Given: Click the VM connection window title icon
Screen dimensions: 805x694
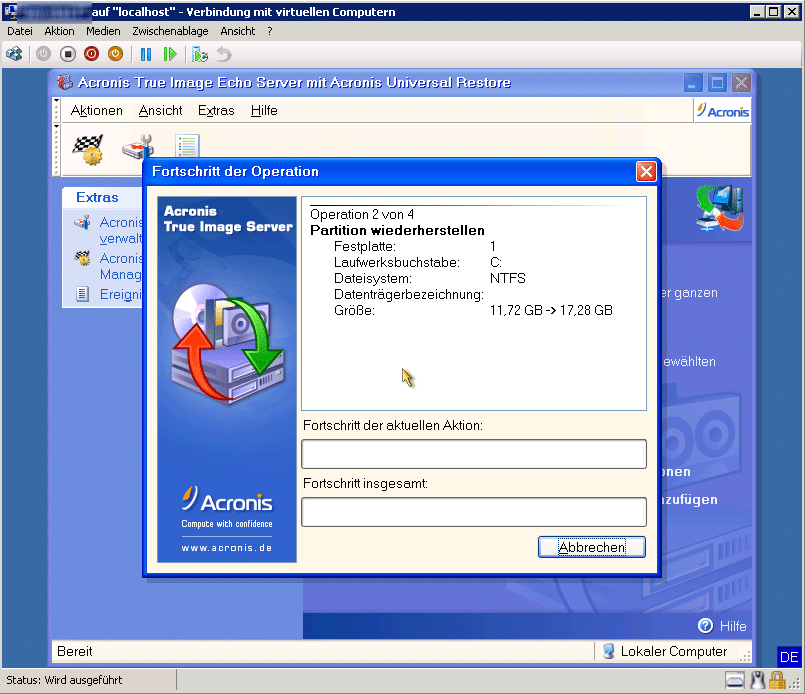Looking at the screenshot, I should pyautogui.click(x=10, y=11).
